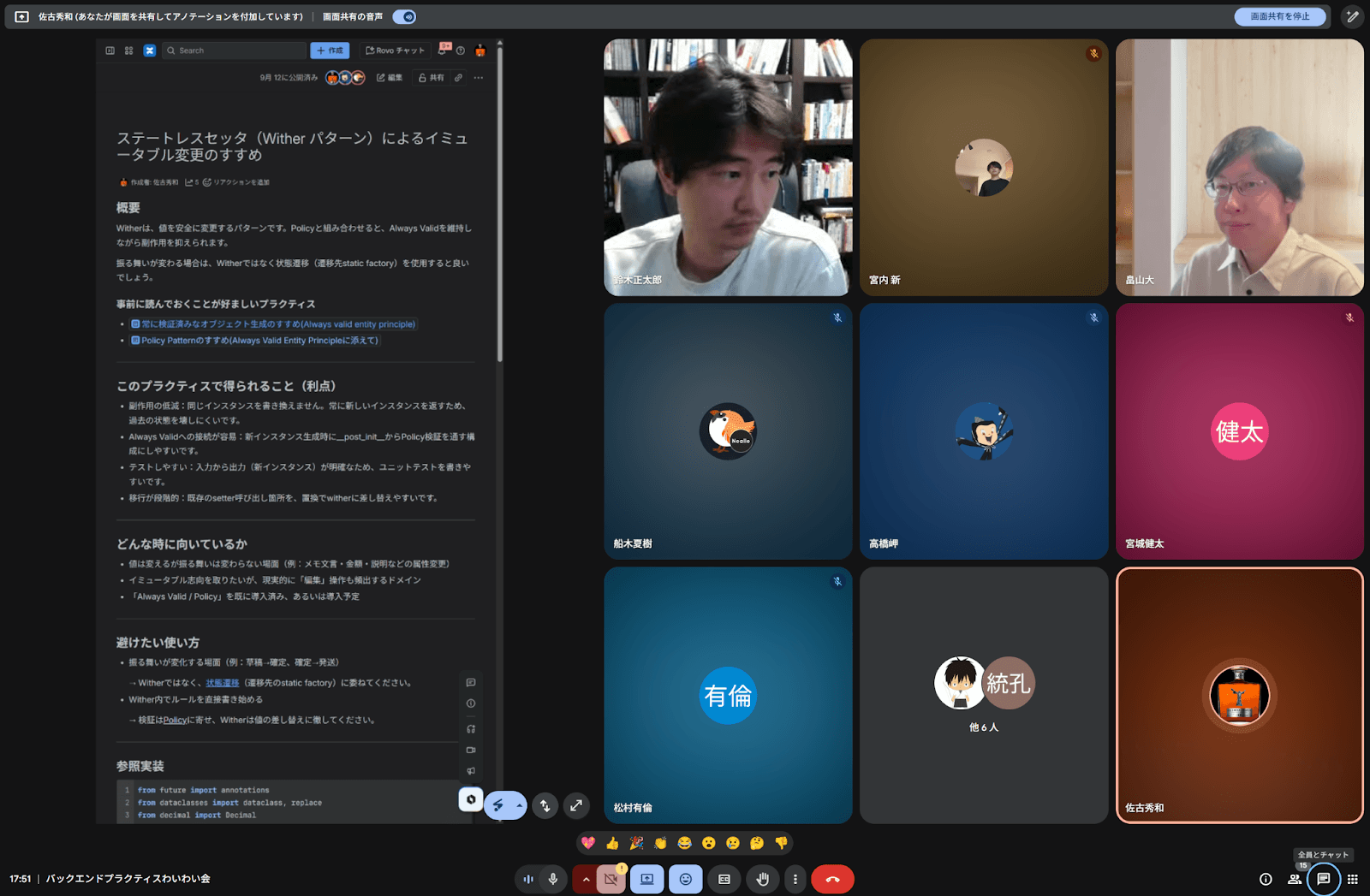Image resolution: width=1370 pixels, height=896 pixels.
Task: Show the participants list icon
Action: click(x=1295, y=879)
